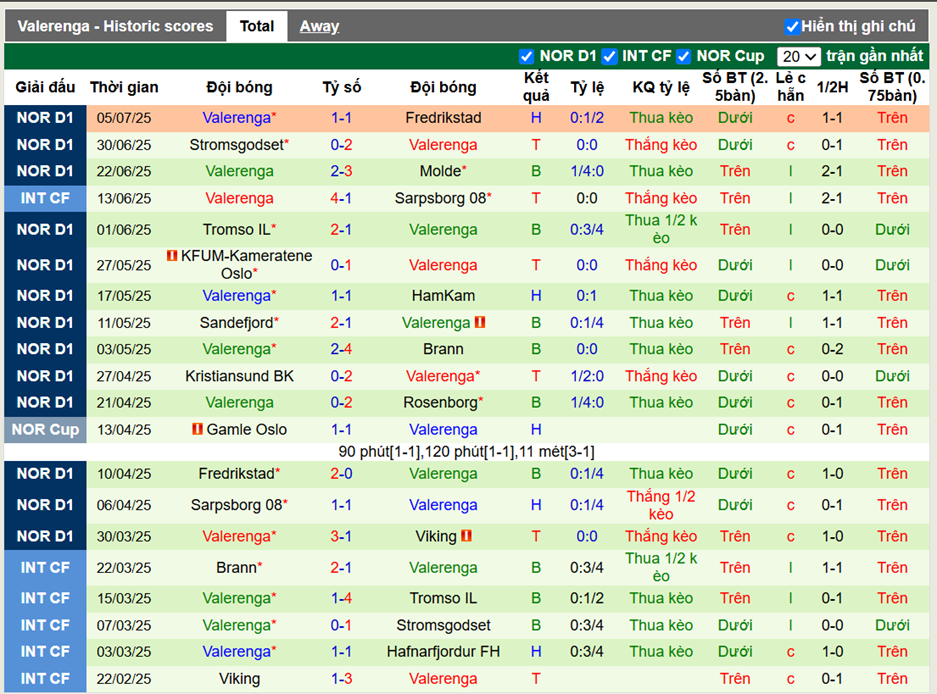
Task: Click the 2-4 score against Brann
Action: click(341, 348)
